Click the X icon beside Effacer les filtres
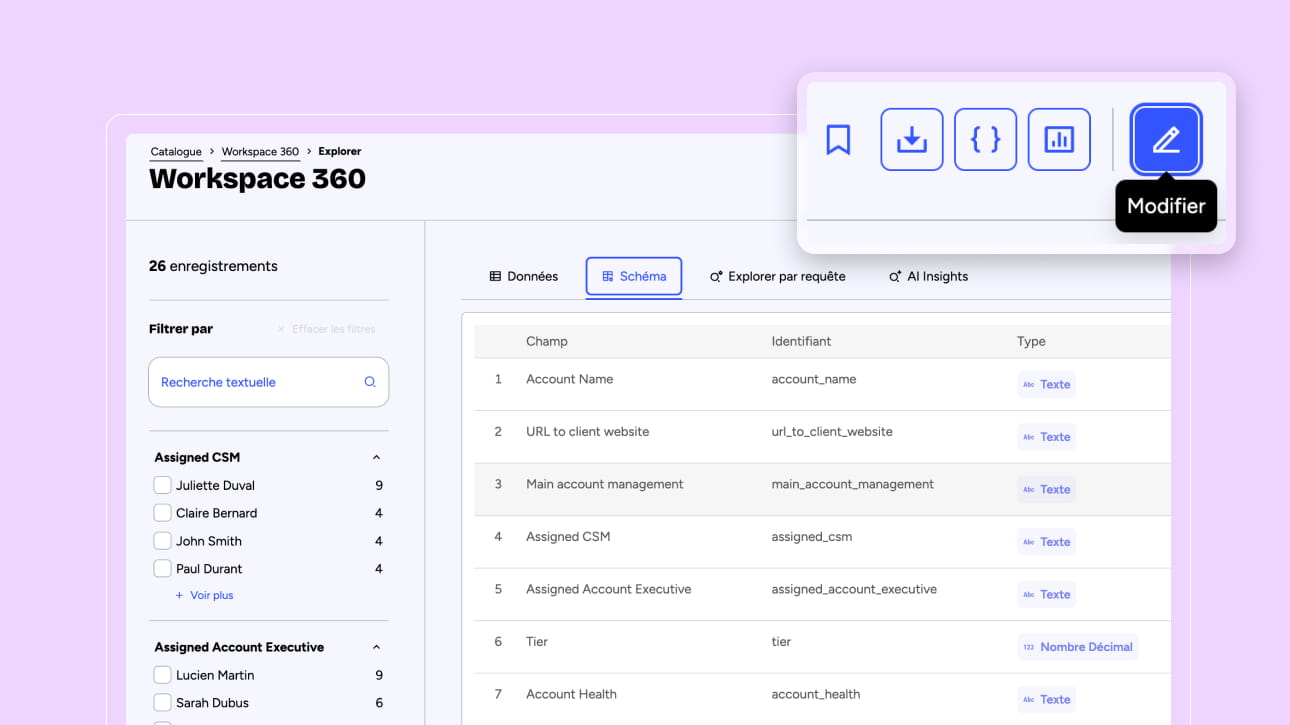The height and width of the screenshot is (725, 1290). click(x=281, y=329)
